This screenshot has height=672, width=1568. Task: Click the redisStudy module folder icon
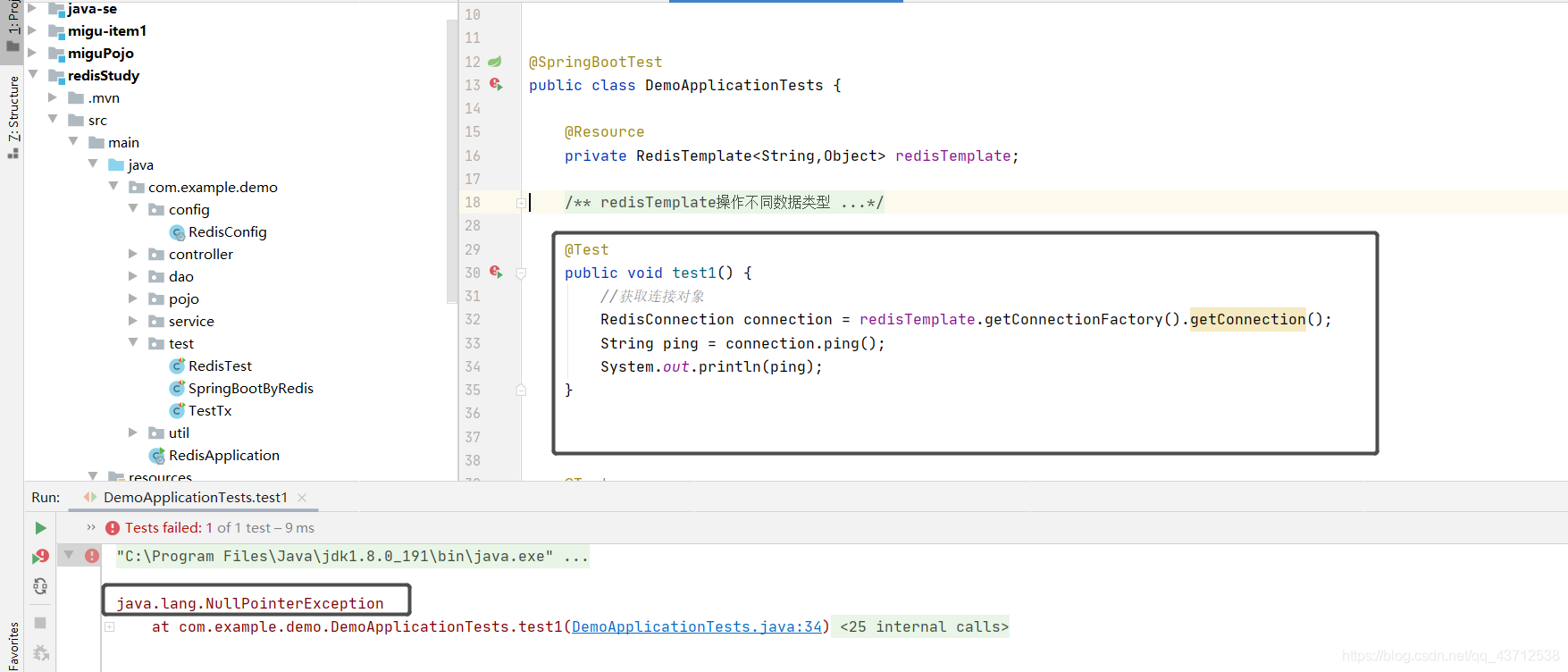pos(56,76)
